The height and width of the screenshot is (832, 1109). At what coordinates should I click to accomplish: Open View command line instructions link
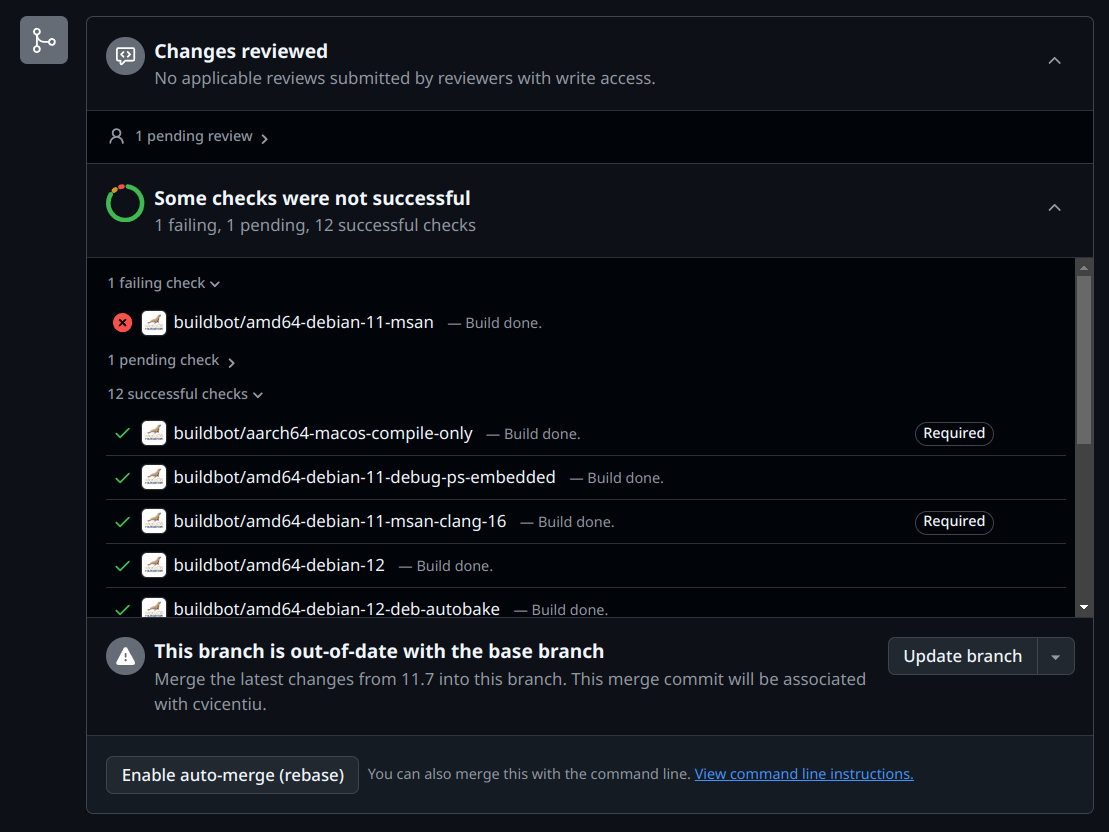[803, 774]
